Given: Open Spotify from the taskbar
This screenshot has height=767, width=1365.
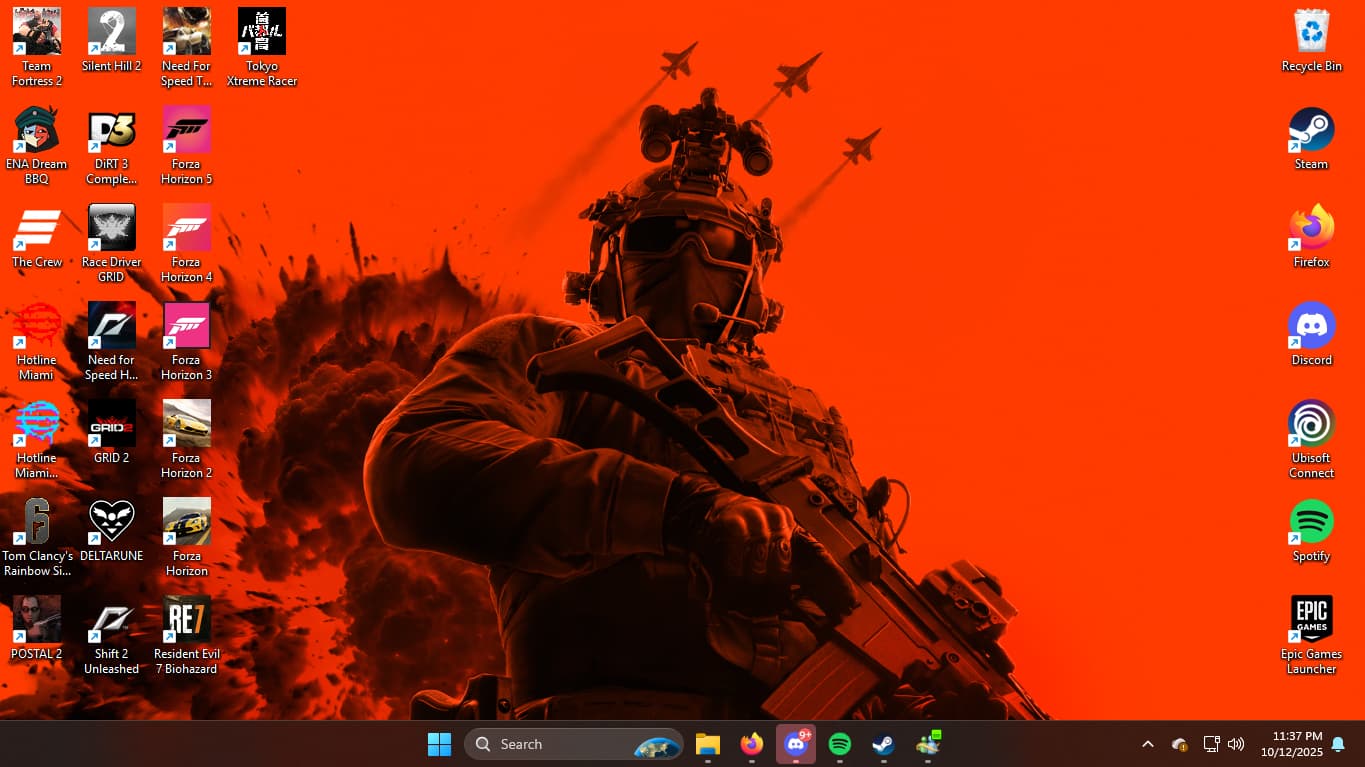Looking at the screenshot, I should 840,744.
